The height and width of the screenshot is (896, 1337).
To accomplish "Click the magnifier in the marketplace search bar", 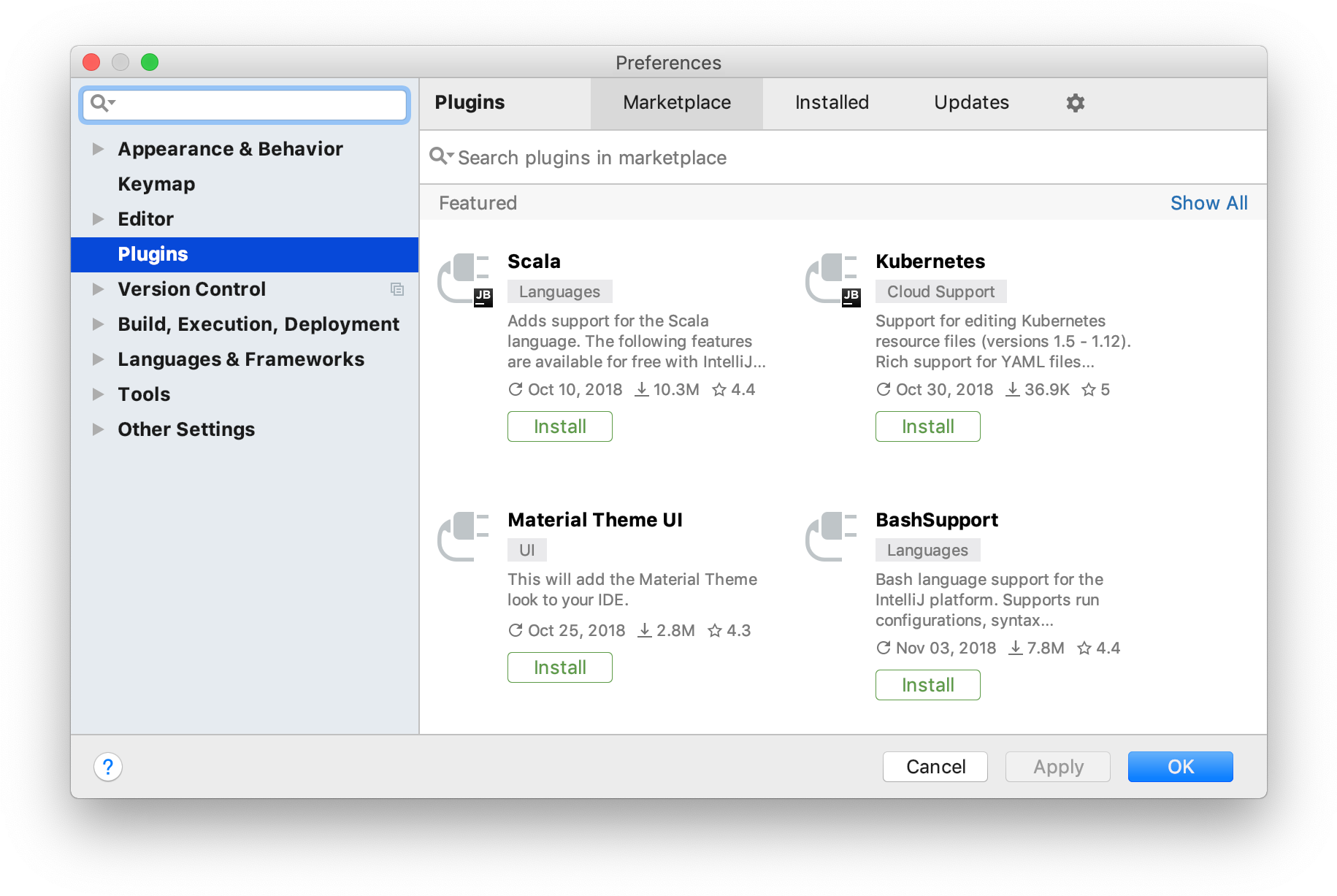I will click(440, 156).
